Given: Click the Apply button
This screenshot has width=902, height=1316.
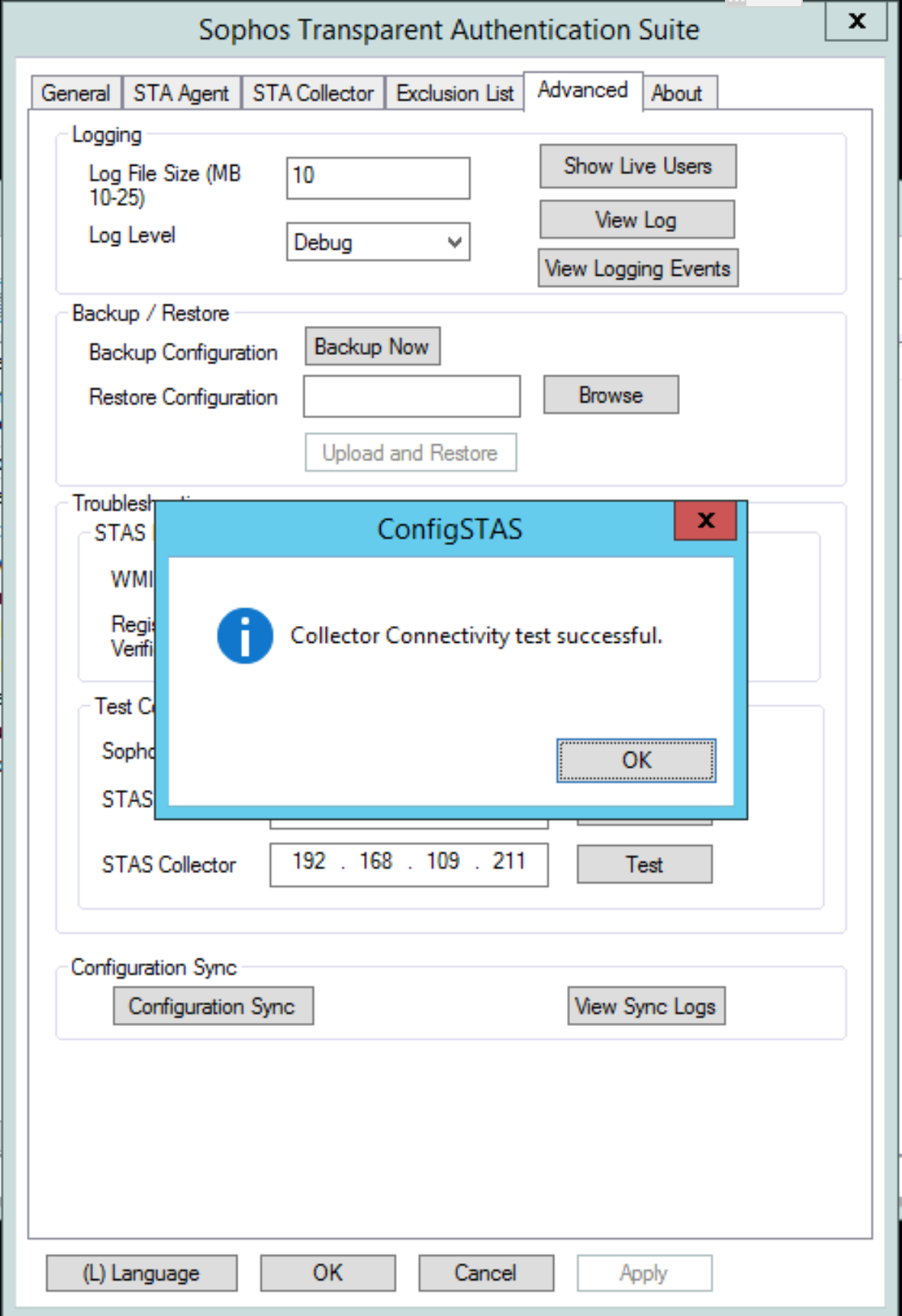Looking at the screenshot, I should point(644,1273).
